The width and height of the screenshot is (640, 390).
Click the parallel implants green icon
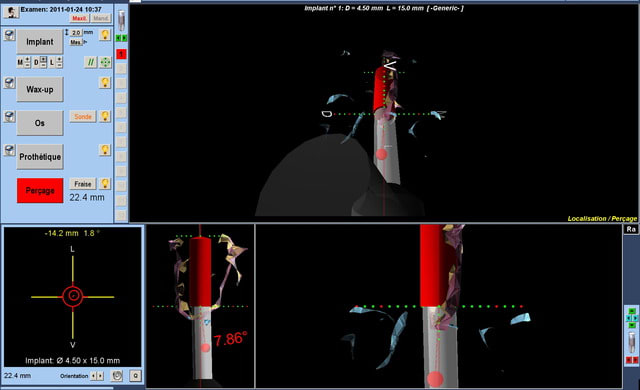[x=91, y=62]
